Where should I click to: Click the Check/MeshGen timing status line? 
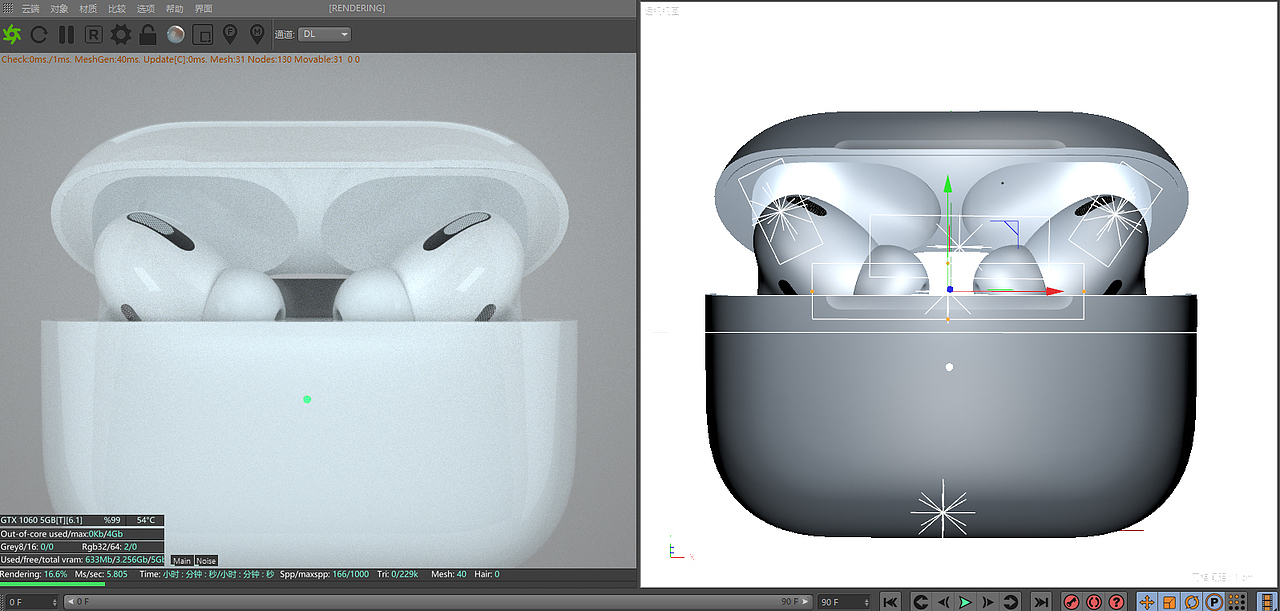(180, 59)
